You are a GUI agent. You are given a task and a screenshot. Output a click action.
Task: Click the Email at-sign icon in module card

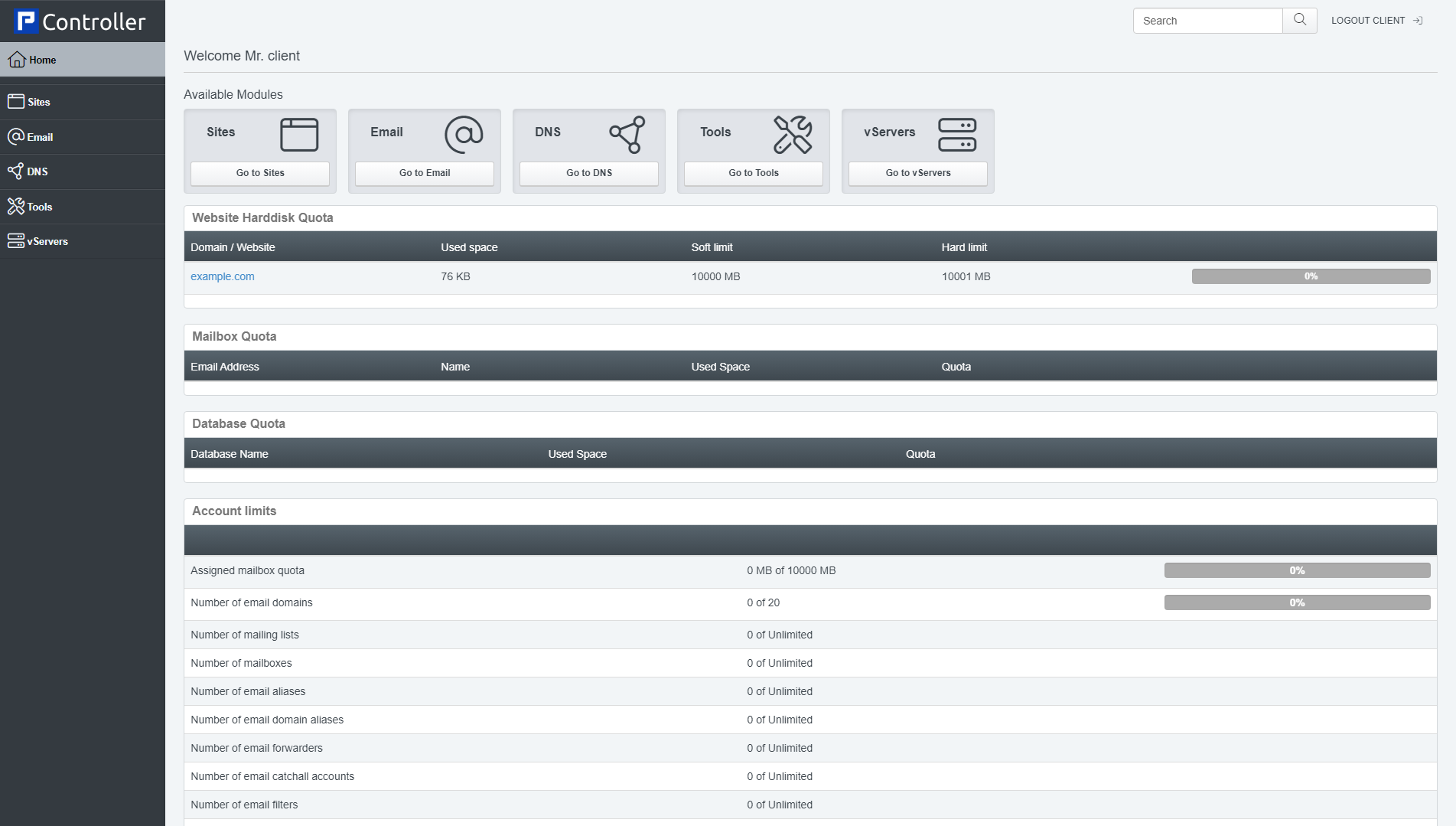[x=464, y=135]
